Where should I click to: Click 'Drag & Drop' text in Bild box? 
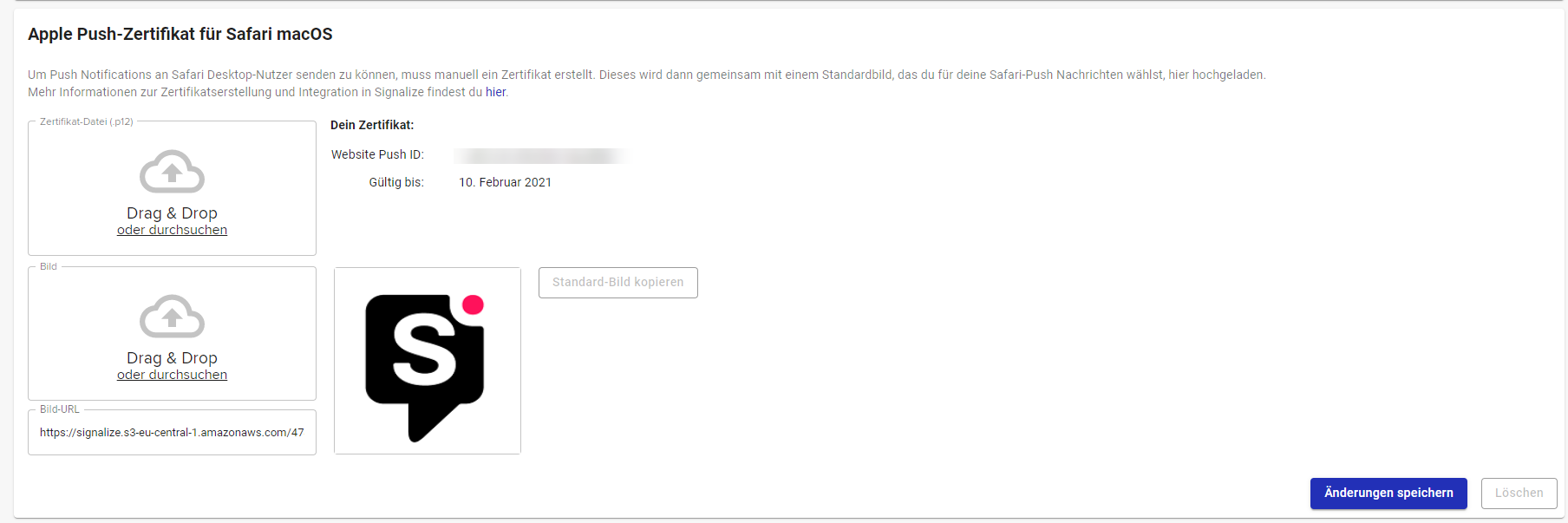172,357
